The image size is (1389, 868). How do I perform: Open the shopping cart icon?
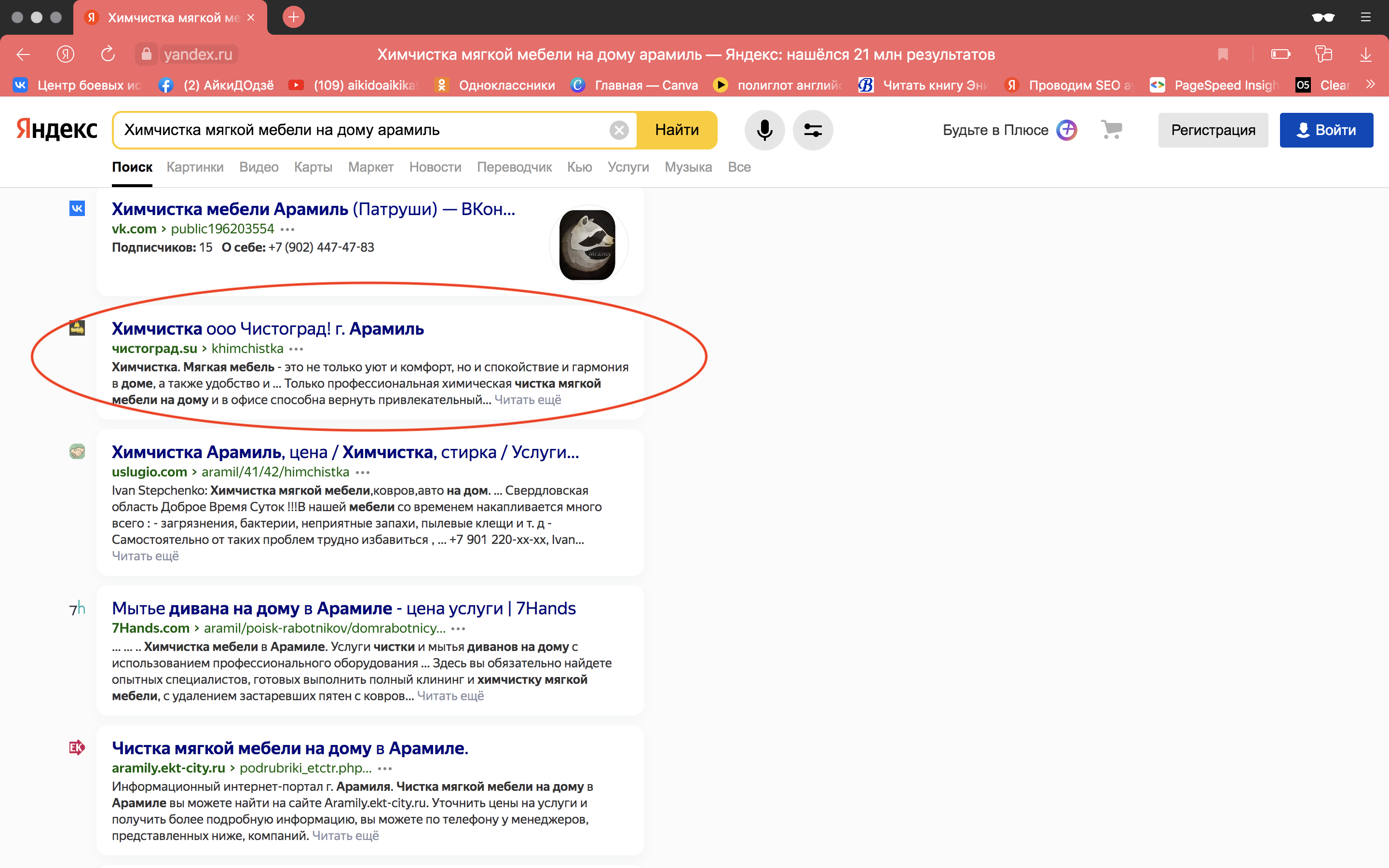pyautogui.click(x=1111, y=129)
